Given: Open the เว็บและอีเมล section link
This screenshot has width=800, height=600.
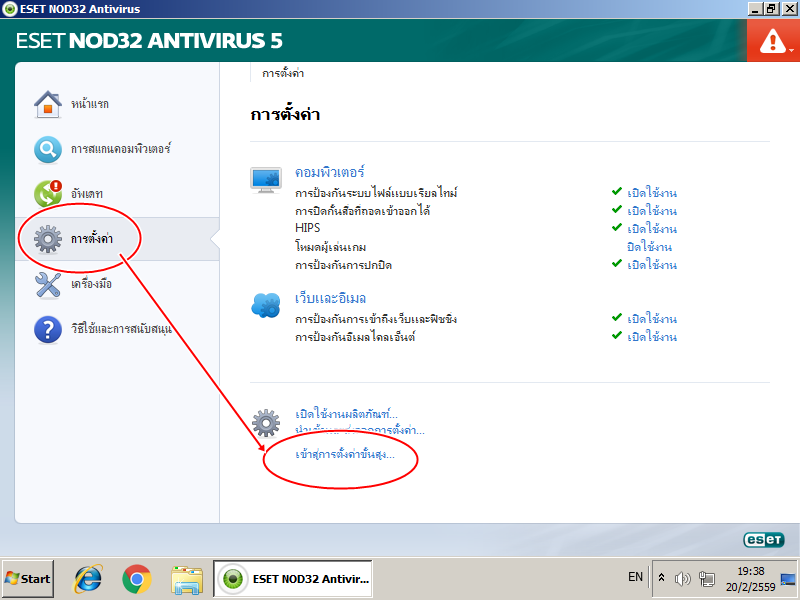Looking at the screenshot, I should pos(331,298).
